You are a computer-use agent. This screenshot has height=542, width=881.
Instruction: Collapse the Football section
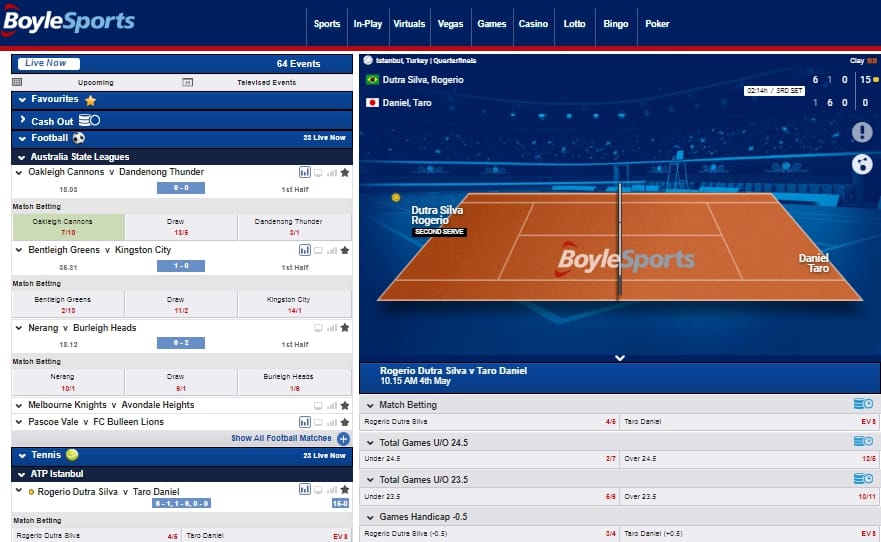22,138
